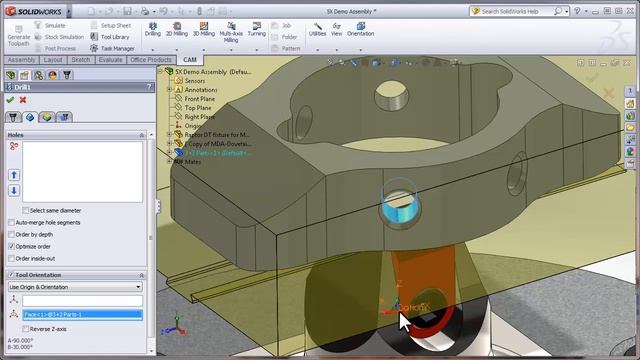Select the CAM tab
This screenshot has height=360, width=640.
click(x=190, y=60)
